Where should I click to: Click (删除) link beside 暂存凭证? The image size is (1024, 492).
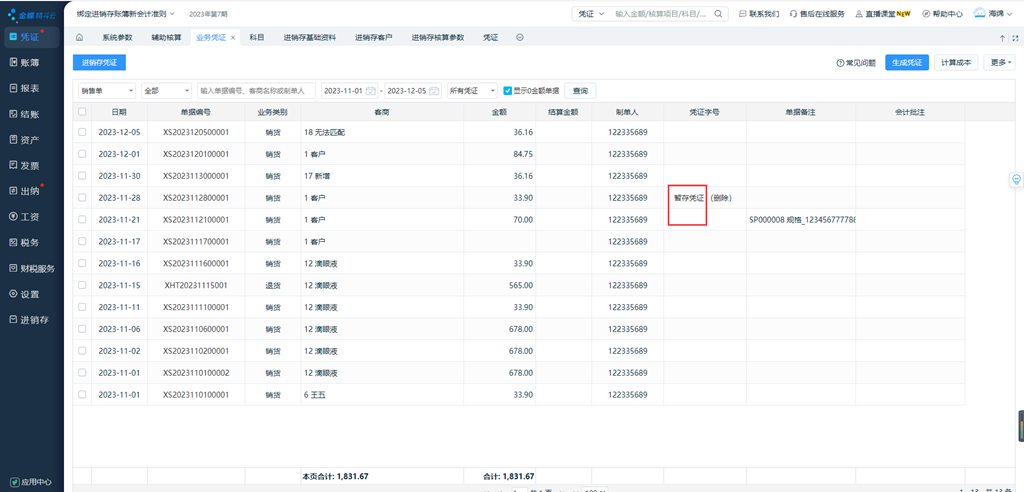click(720, 198)
